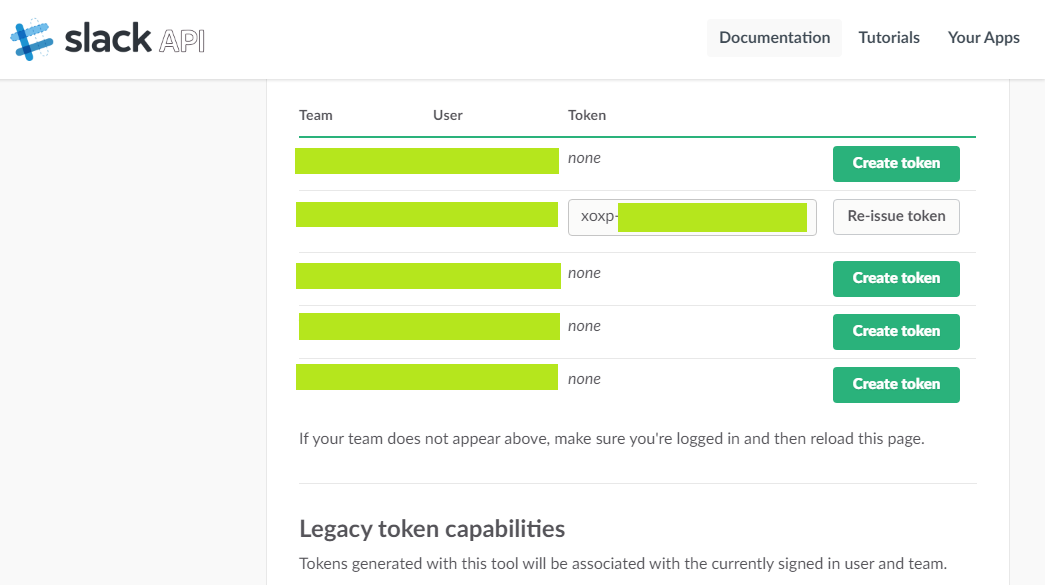Click the Team column header
Screen dimensions: 1045x585
tap(316, 115)
